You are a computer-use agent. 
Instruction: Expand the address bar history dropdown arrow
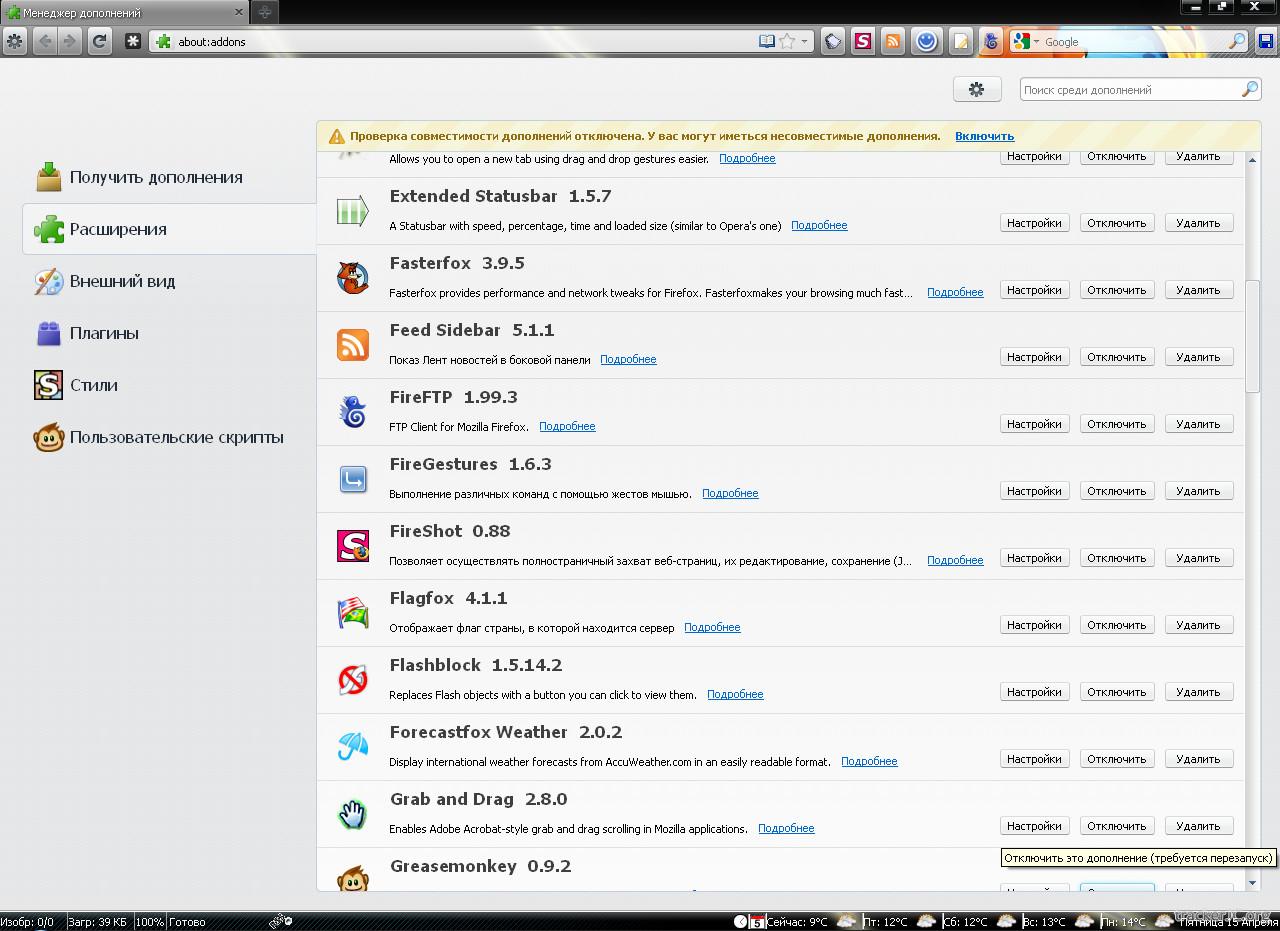click(804, 42)
